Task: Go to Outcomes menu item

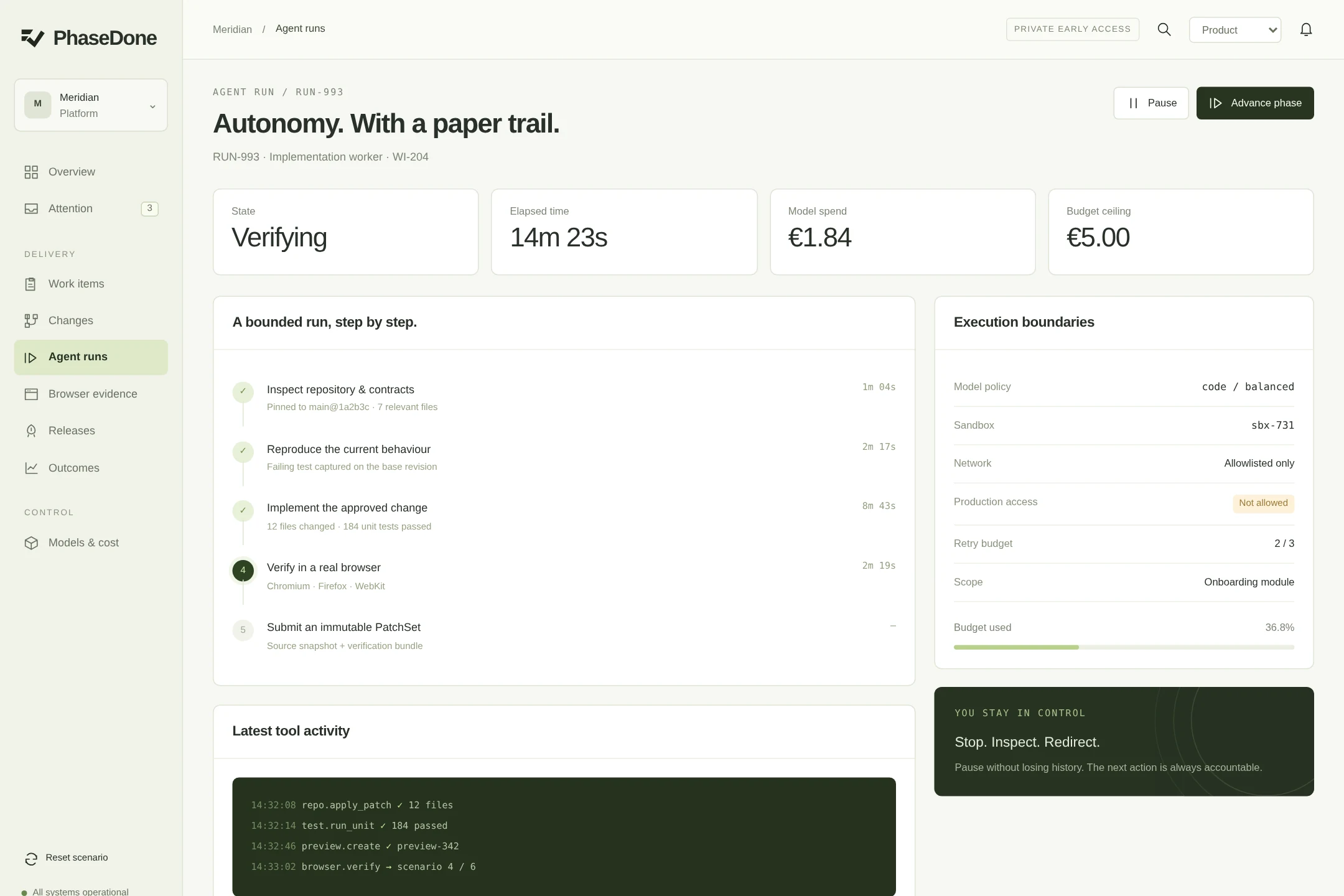Action: (x=91, y=469)
